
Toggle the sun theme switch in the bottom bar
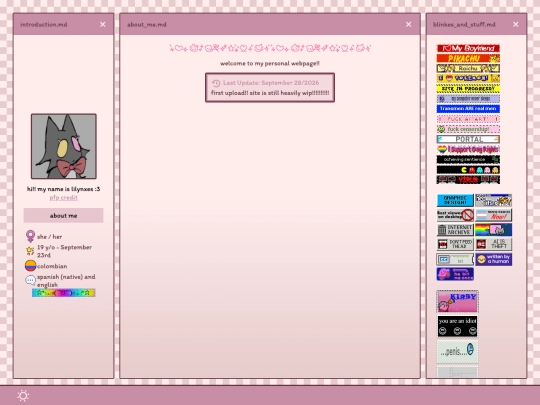click(23, 395)
